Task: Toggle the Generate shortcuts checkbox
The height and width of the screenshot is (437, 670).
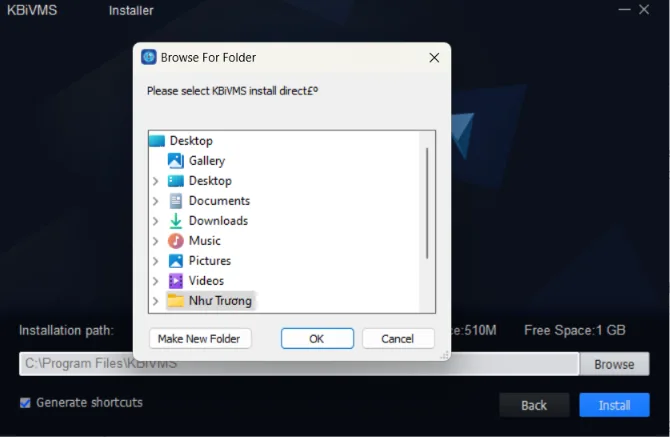Action: [x=25, y=403]
